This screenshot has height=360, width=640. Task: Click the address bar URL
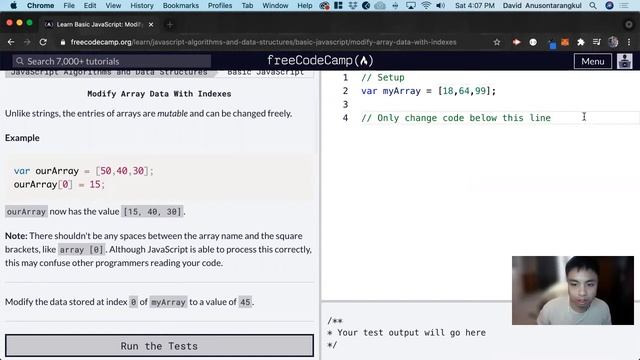[263, 42]
